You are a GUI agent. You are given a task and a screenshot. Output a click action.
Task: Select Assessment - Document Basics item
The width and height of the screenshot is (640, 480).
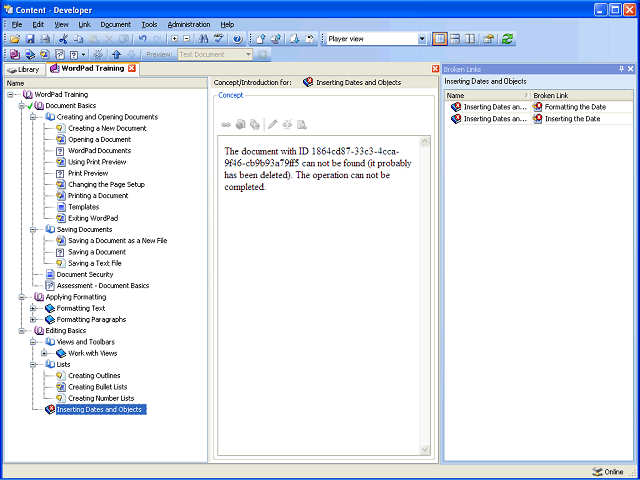coord(103,286)
